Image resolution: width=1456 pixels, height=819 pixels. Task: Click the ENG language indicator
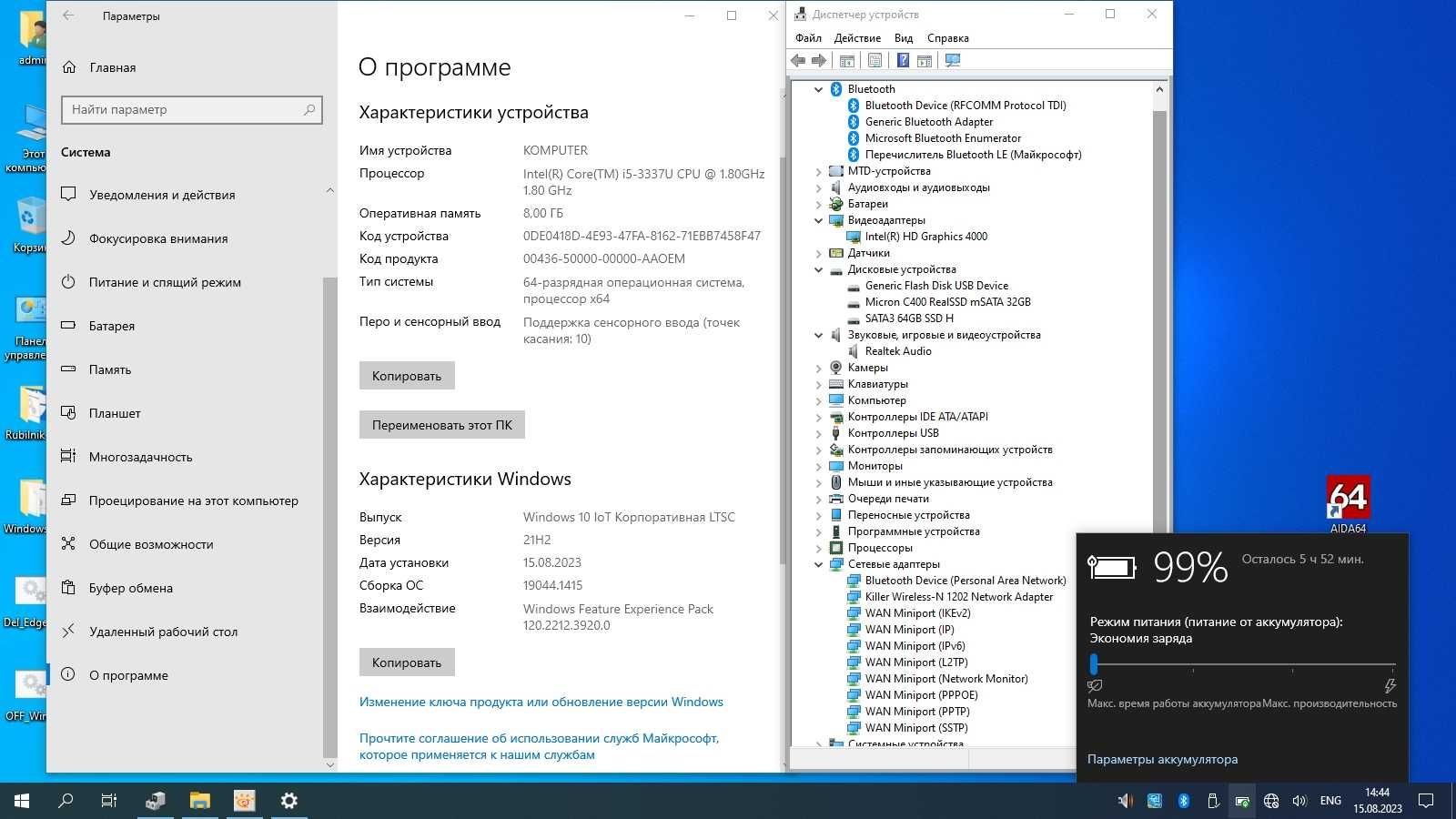1330,801
